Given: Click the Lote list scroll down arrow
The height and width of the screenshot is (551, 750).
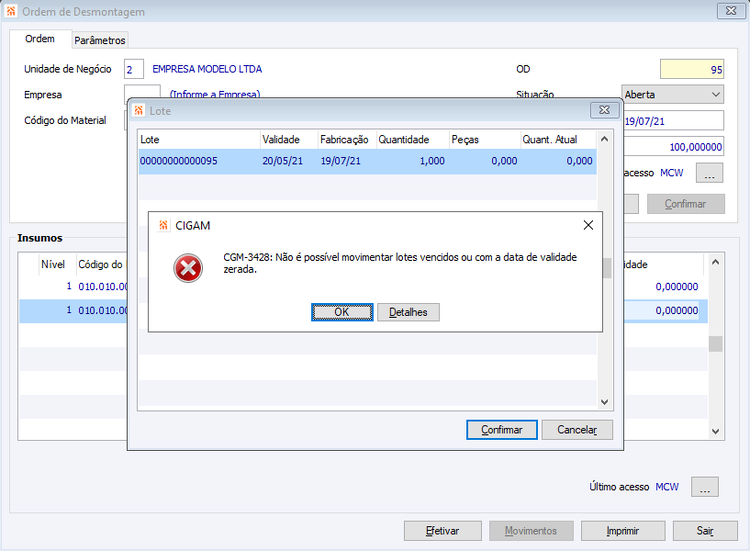Looking at the screenshot, I should pyautogui.click(x=604, y=402).
